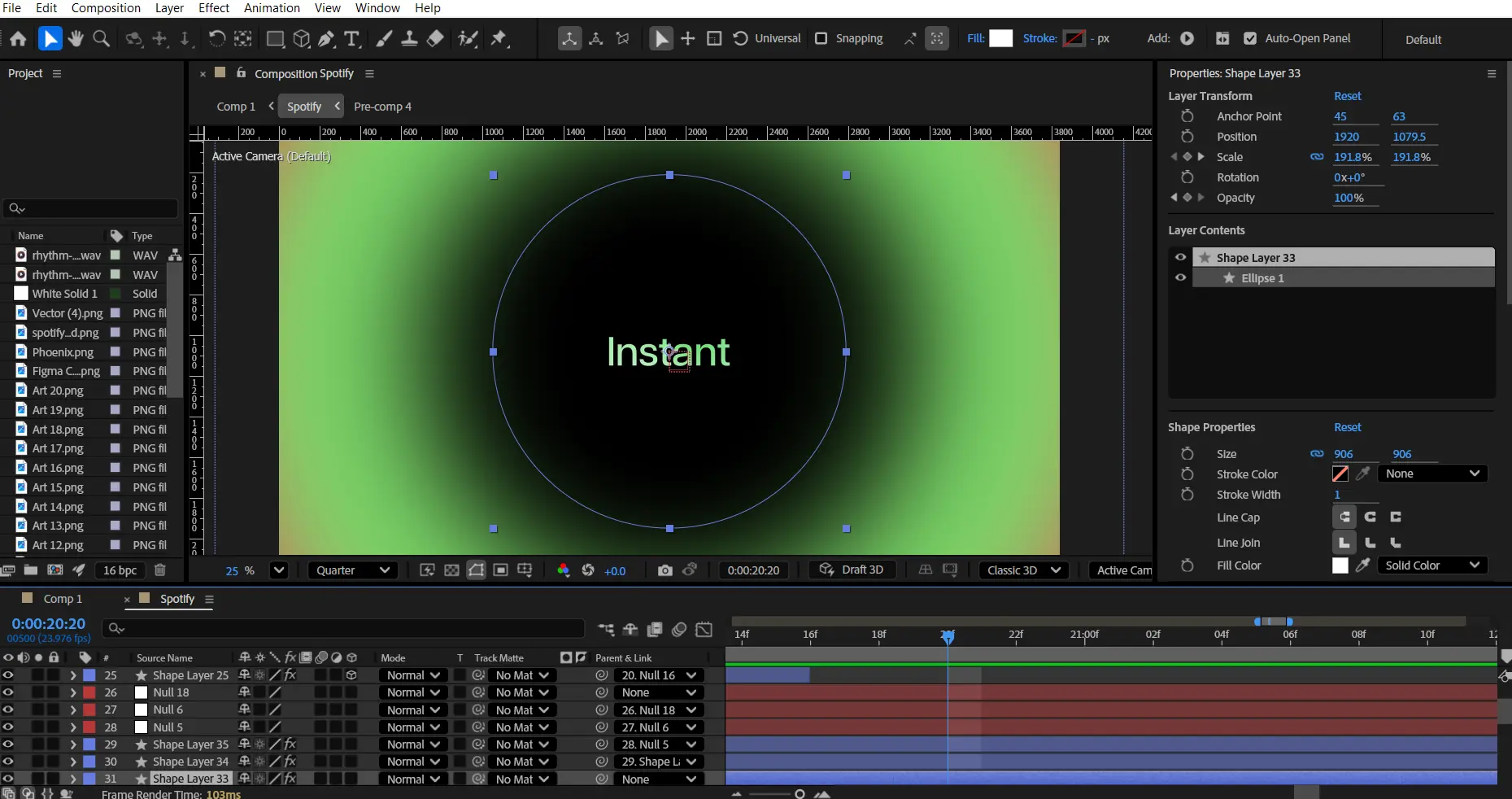The image size is (1512, 799).
Task: Click the Take Snapshot camera icon
Action: [x=664, y=570]
